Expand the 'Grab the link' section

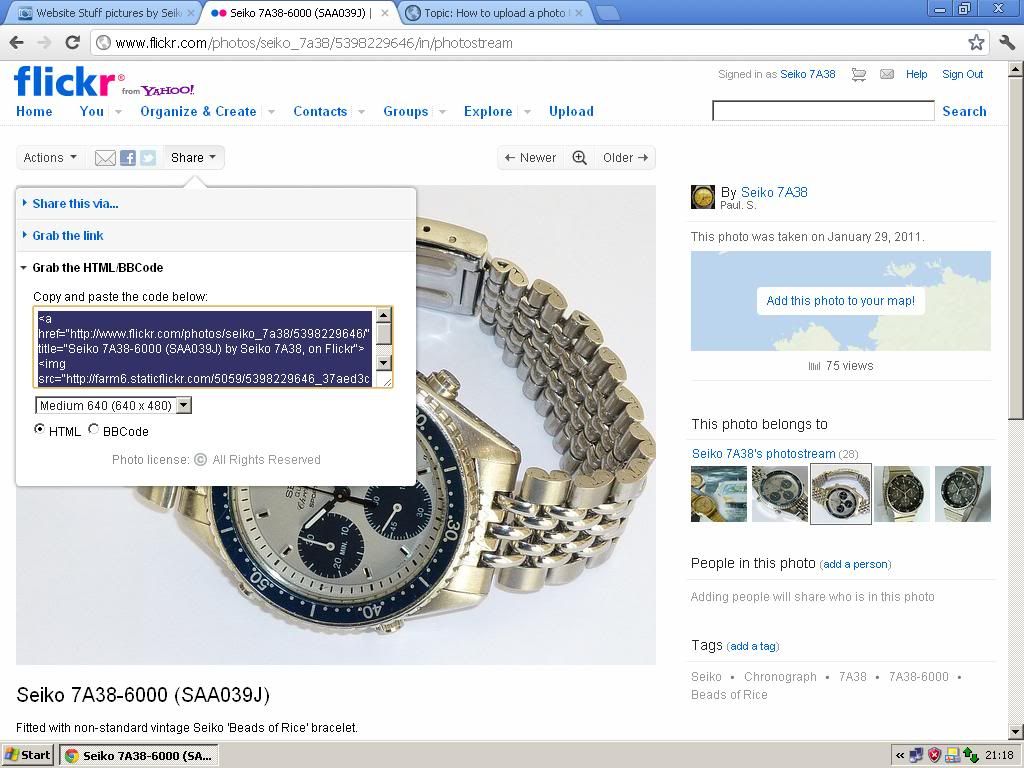tap(67, 236)
